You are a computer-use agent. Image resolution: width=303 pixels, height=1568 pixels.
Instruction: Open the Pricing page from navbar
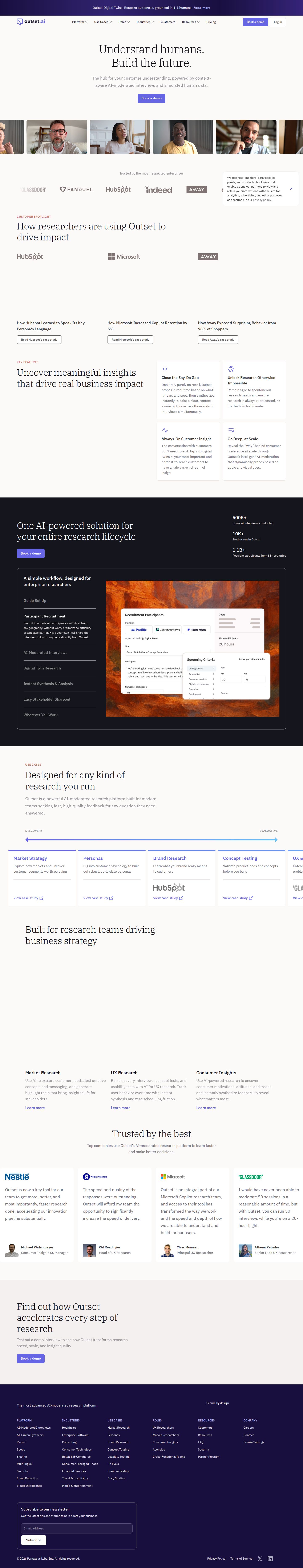(211, 22)
